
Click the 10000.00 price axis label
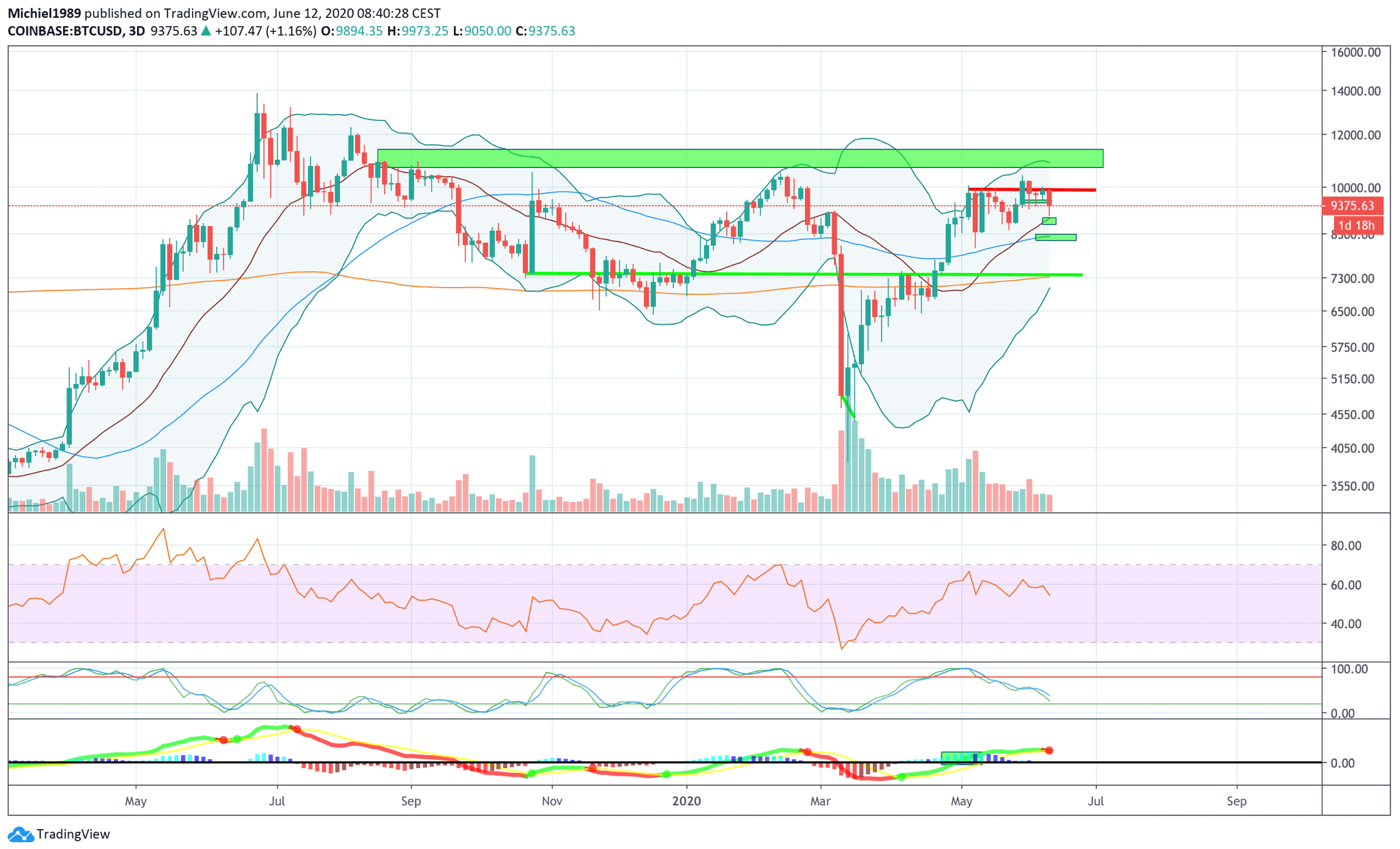[1355, 188]
